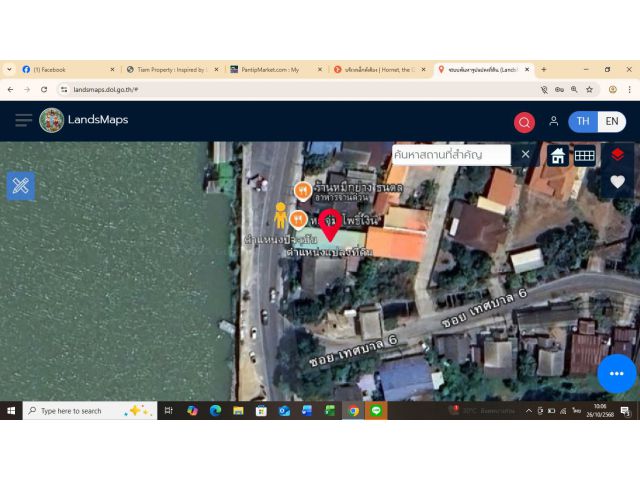Viewport: 640px width, 480px height.
Task: Click the LandsMaps emblem logo
Action: pos(51,120)
